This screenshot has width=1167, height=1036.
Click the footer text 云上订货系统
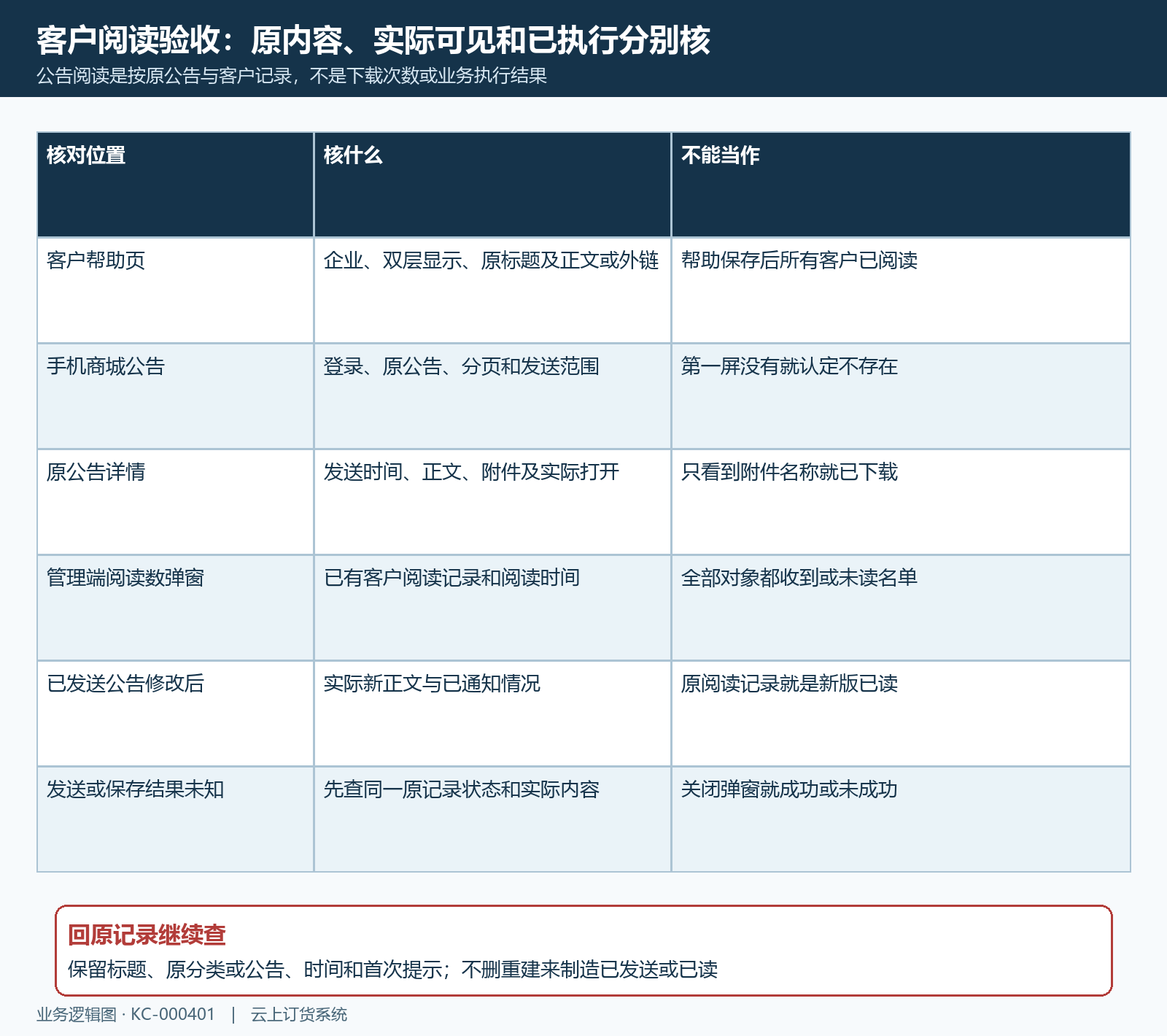[x=299, y=1015]
